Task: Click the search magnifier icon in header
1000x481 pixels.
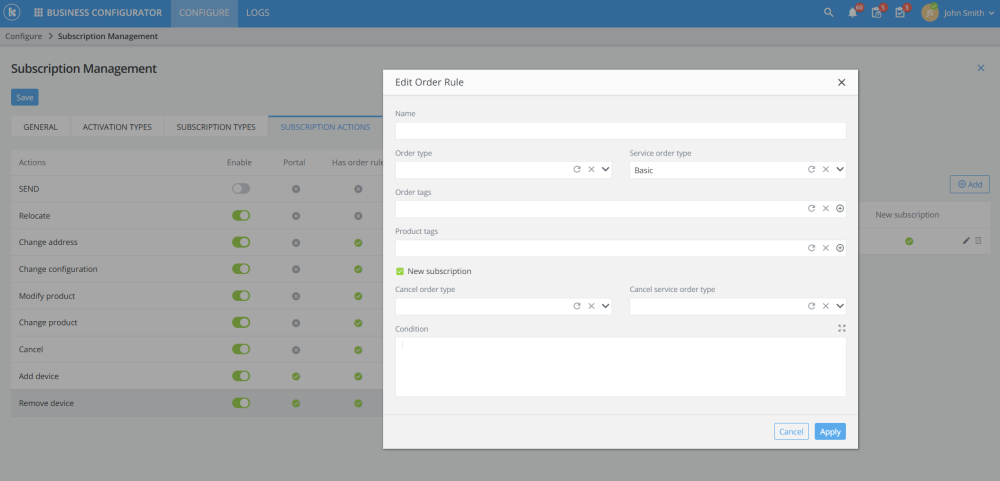Action: 828,13
